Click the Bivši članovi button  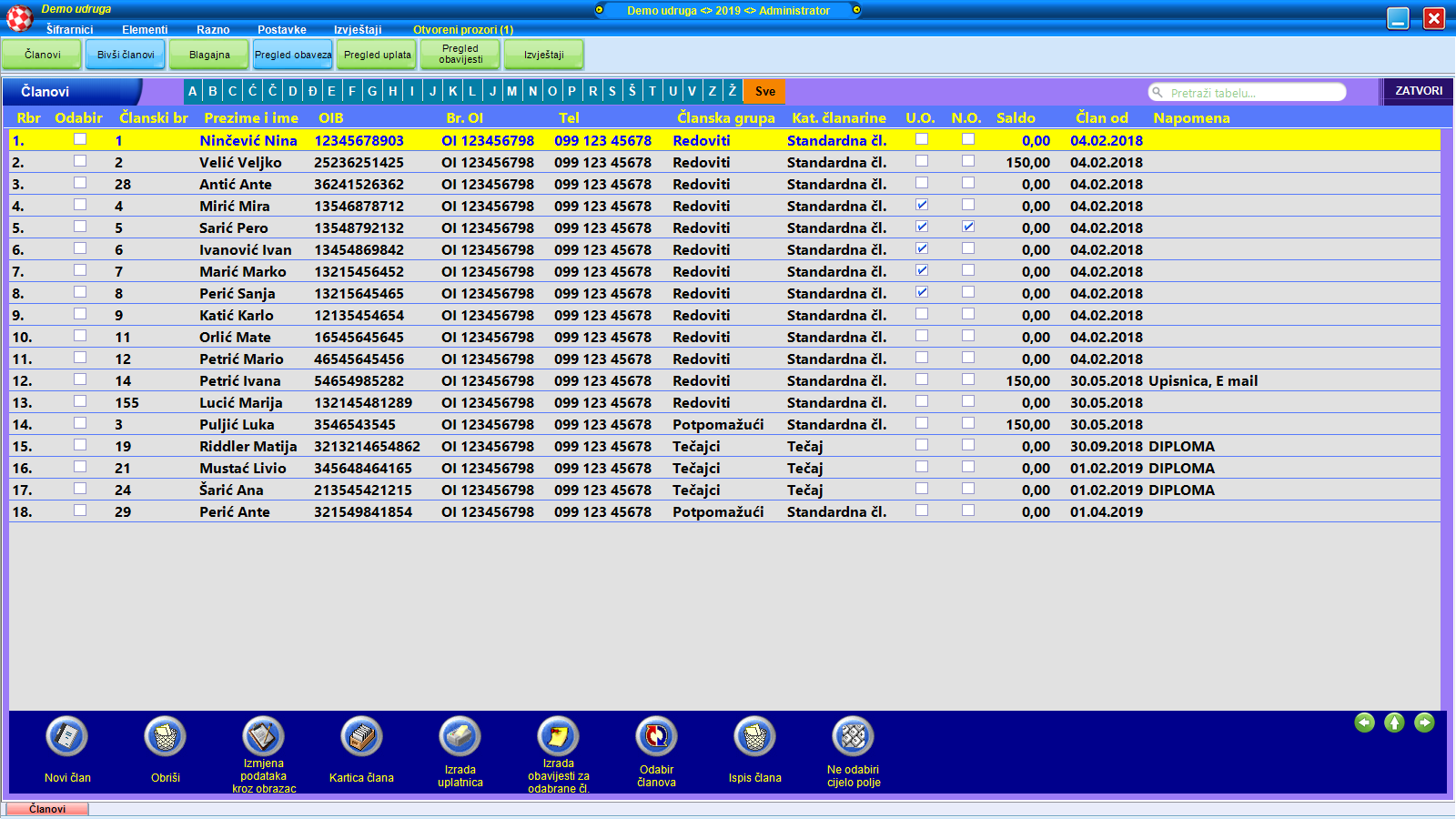(x=126, y=55)
